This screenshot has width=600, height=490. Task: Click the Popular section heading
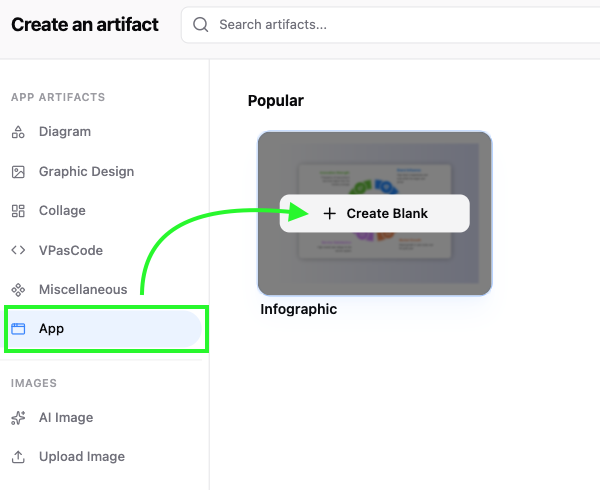tap(276, 101)
